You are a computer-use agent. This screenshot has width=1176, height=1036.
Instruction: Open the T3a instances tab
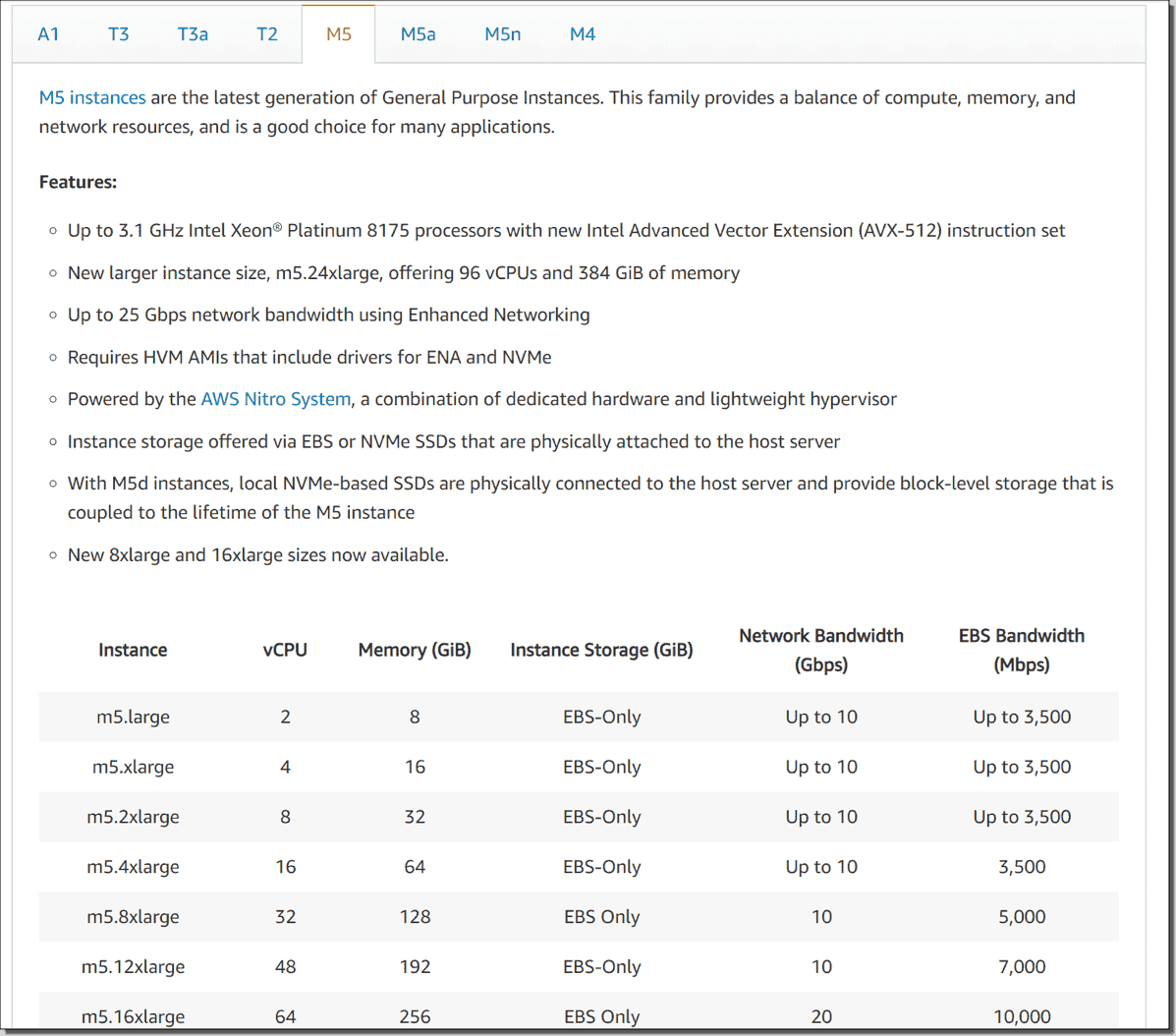click(193, 33)
